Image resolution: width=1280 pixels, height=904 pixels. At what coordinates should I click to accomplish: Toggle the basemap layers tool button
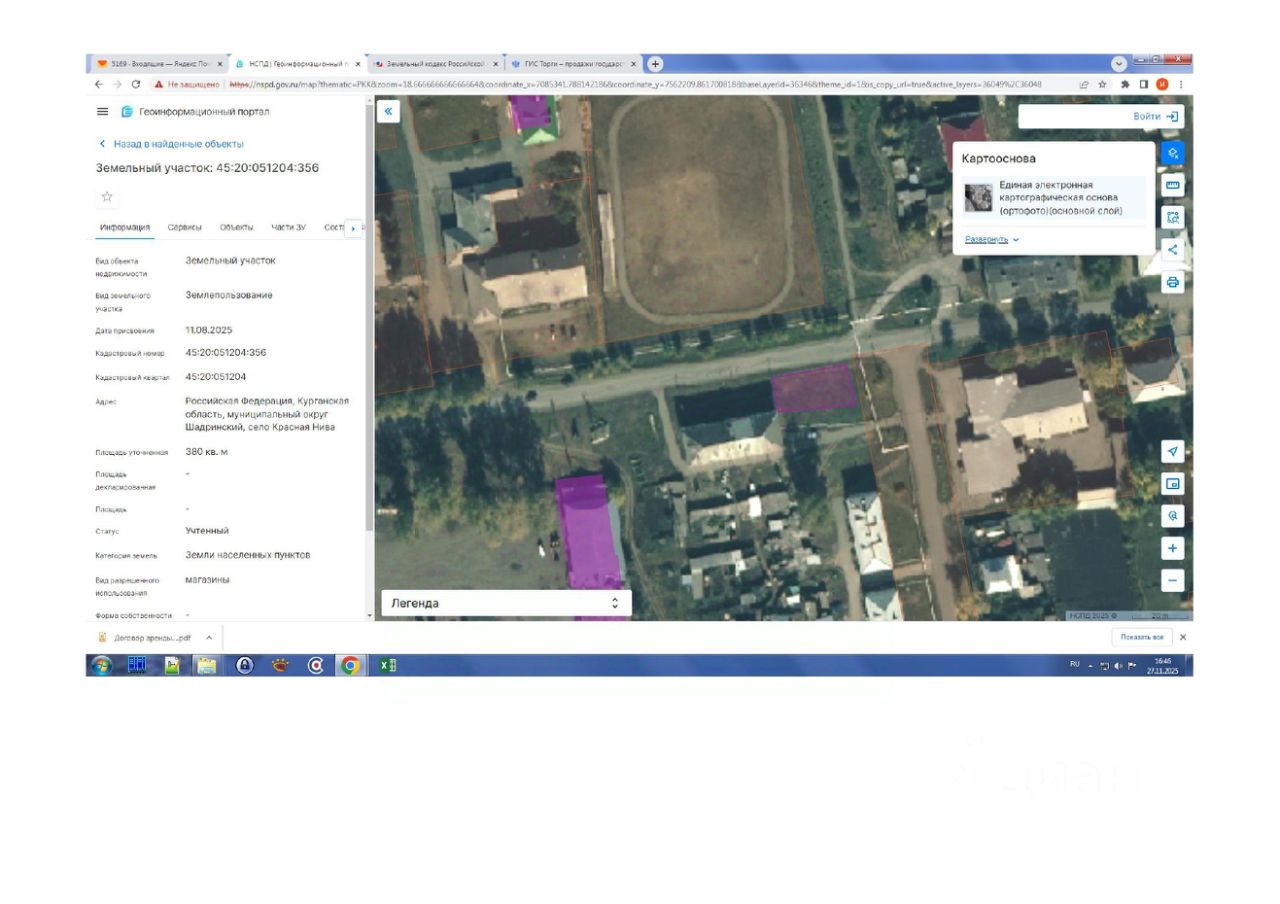pos(1173,153)
